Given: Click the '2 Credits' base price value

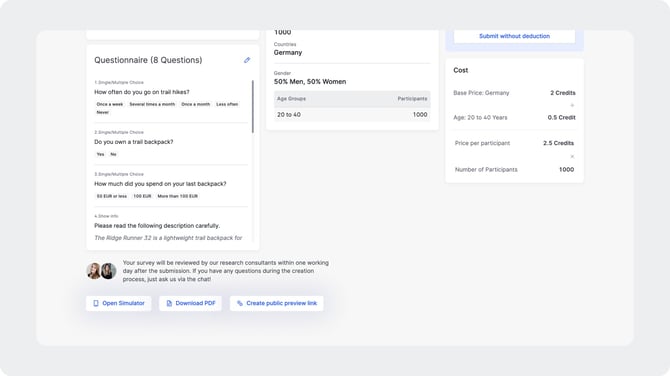Looking at the screenshot, I should 563,93.
